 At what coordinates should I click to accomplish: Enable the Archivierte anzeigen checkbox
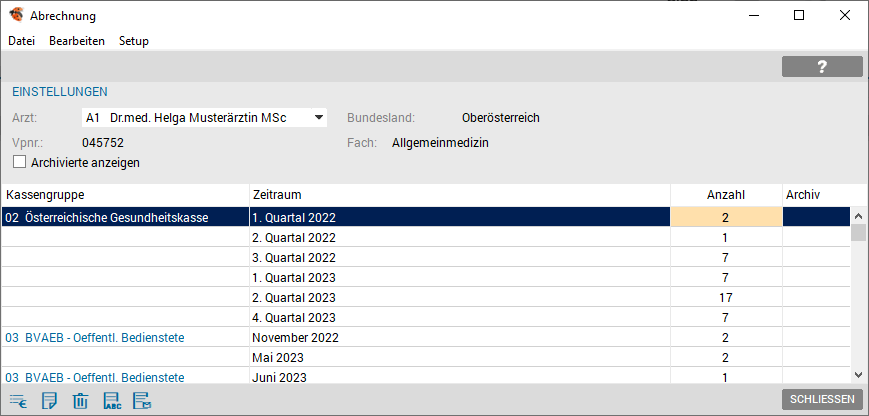(20, 162)
